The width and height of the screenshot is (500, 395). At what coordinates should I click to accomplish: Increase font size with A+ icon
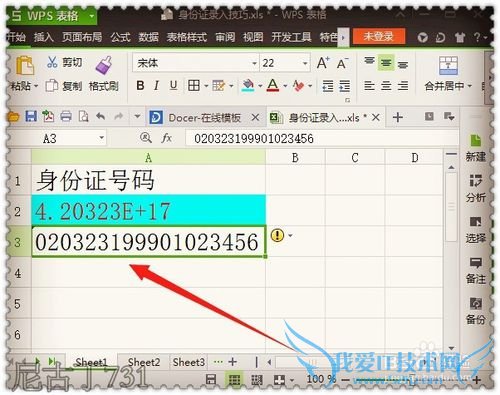pos(323,63)
